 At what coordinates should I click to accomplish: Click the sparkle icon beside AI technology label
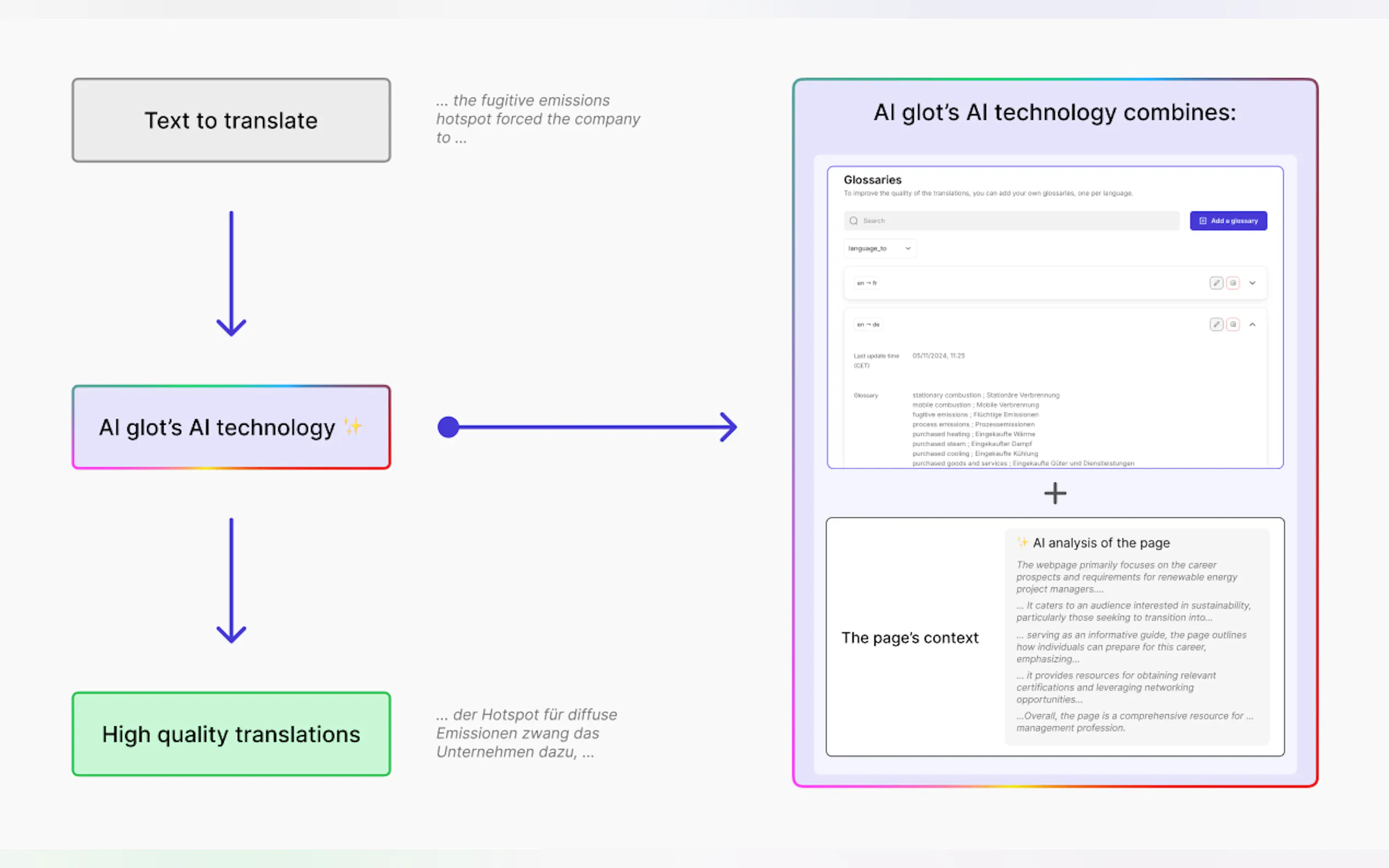[x=353, y=426]
